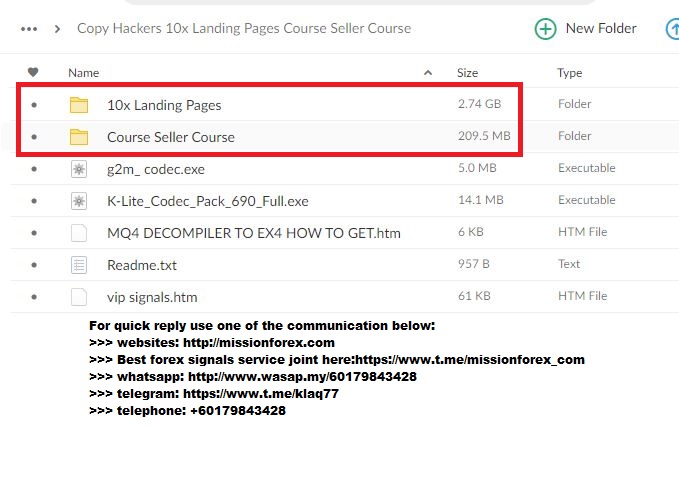Click the 2.74 GB size value
Viewport: 679px width, 490px height.
(x=479, y=104)
